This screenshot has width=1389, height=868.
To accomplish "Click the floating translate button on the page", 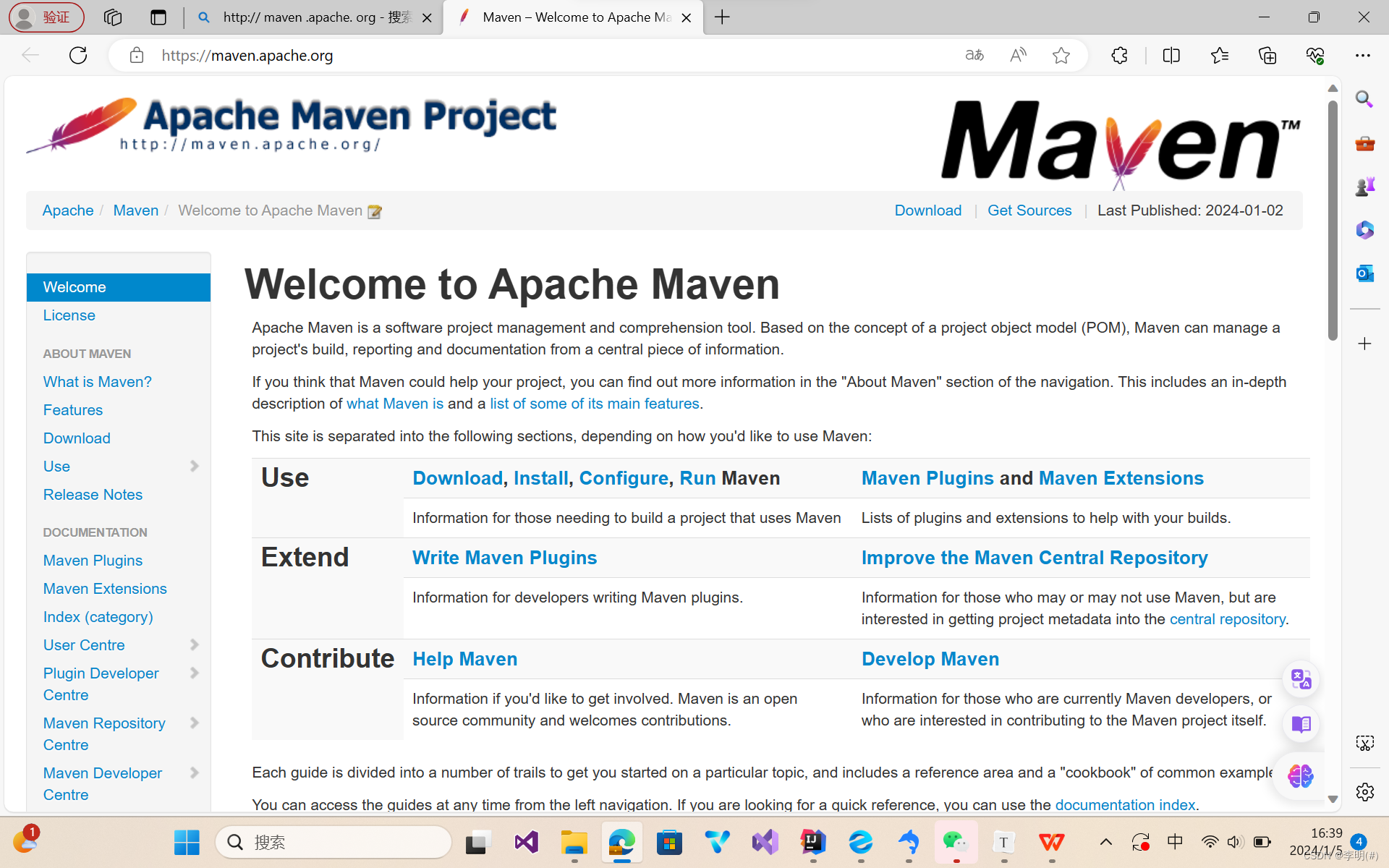I will (x=1301, y=679).
